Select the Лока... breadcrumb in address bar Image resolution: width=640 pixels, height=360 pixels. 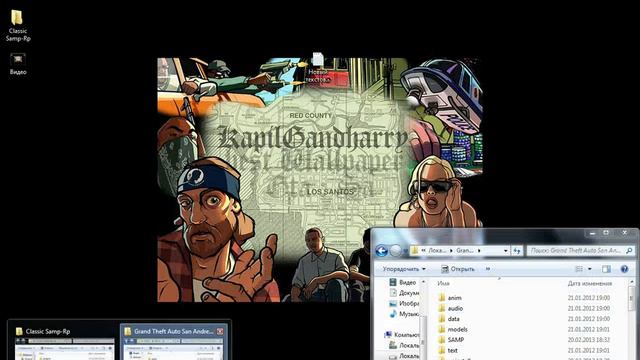(x=437, y=251)
